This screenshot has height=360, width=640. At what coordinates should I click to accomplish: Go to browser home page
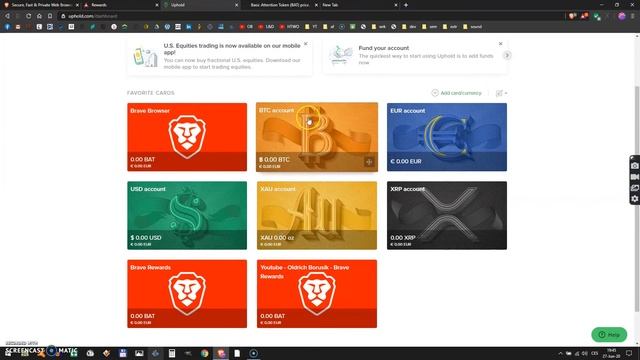[x=39, y=16]
